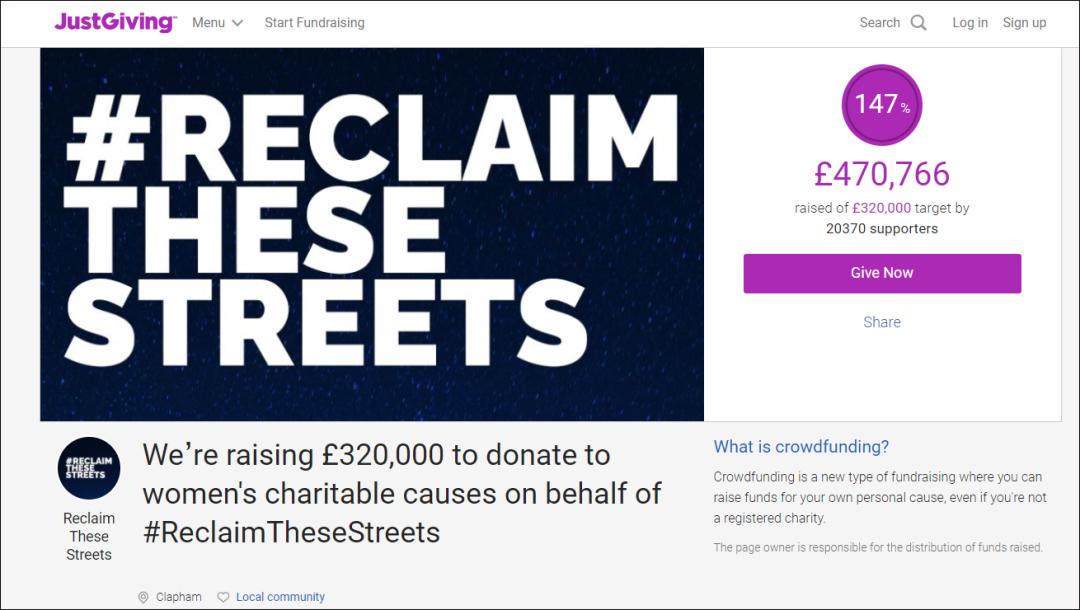The image size is (1080, 610).
Task: Click the Share link
Action: pyautogui.click(x=881, y=322)
